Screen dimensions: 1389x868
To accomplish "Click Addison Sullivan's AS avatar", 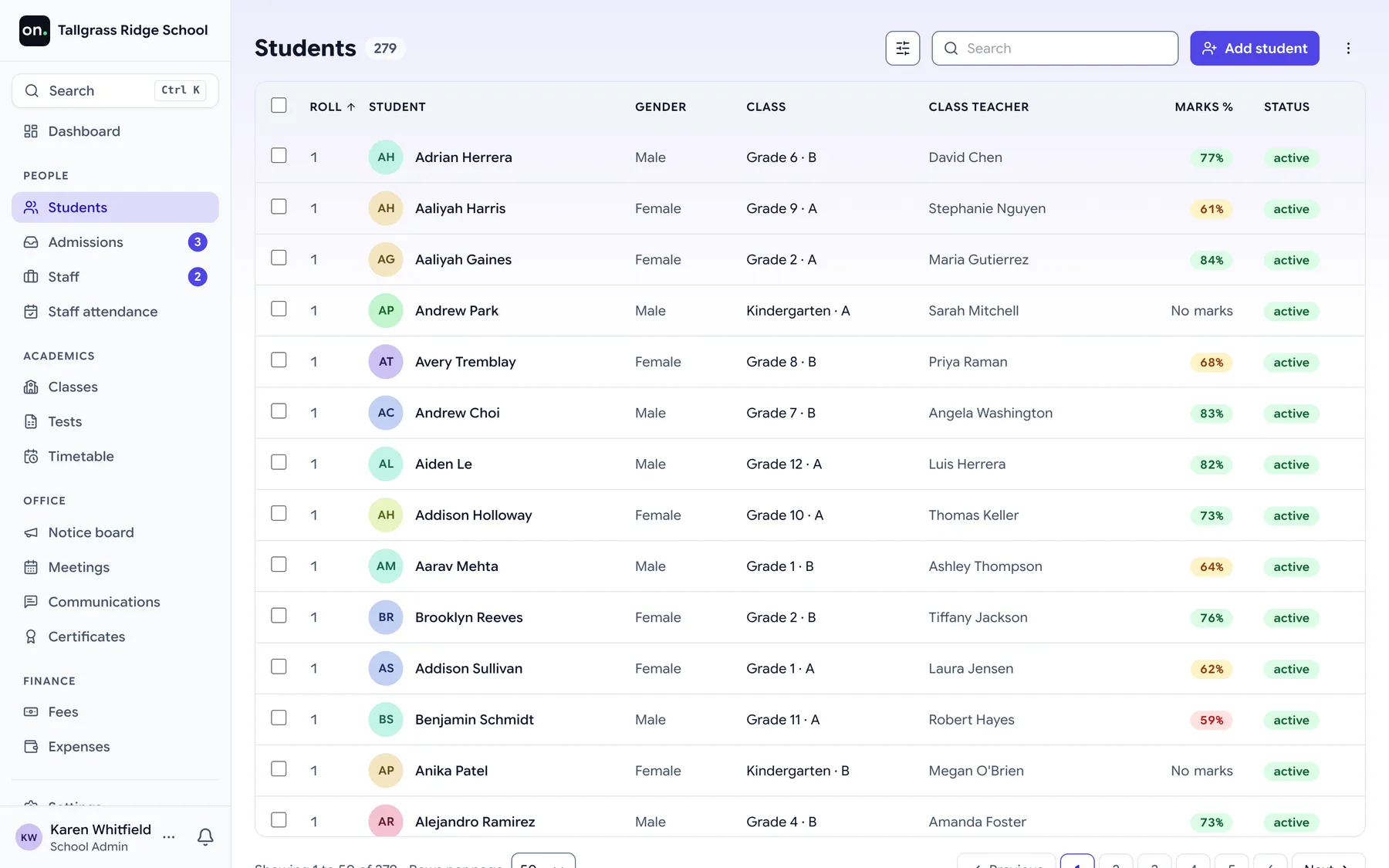I will pyautogui.click(x=386, y=668).
